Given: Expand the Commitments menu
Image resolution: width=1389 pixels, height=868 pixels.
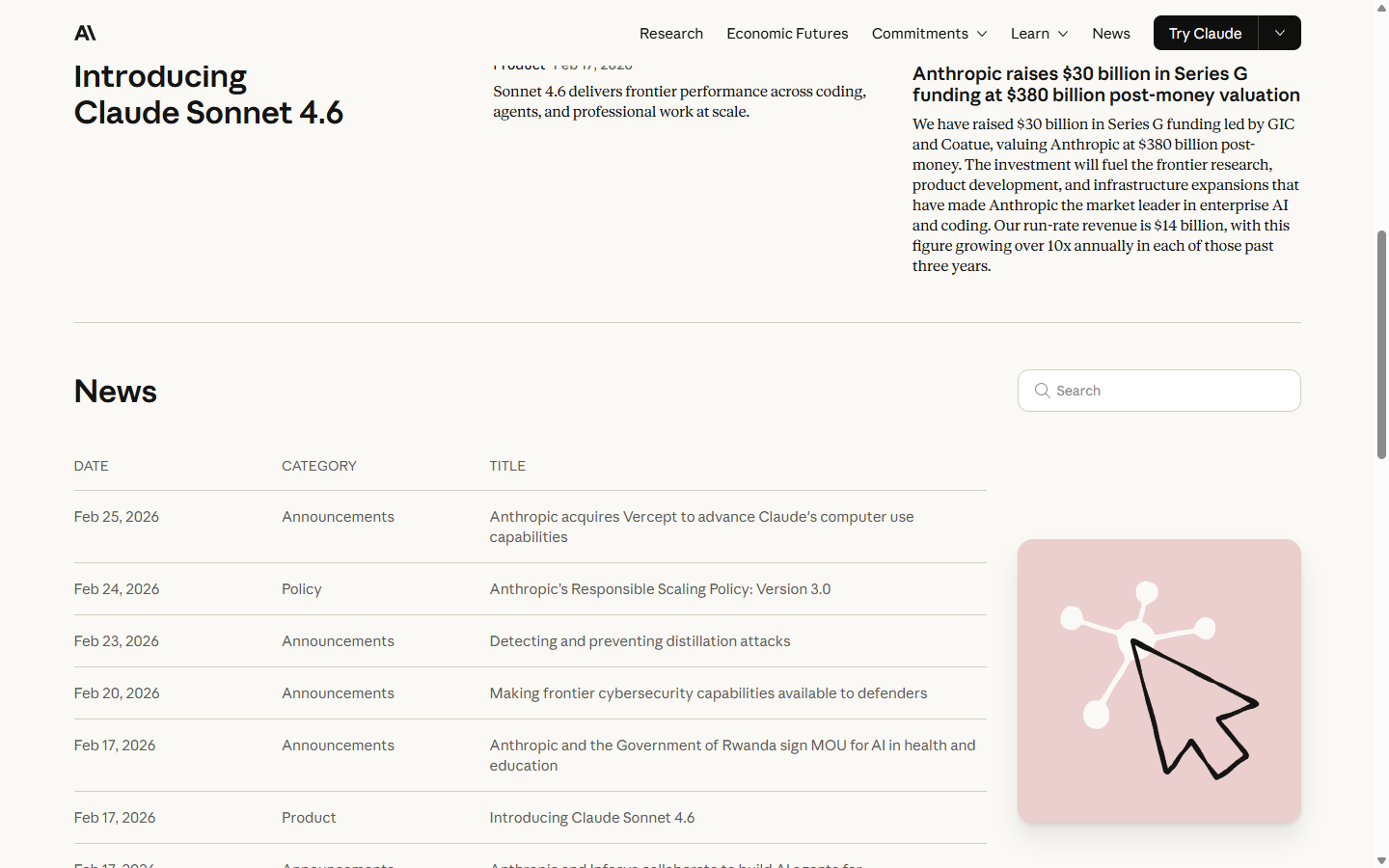Looking at the screenshot, I should (x=929, y=33).
